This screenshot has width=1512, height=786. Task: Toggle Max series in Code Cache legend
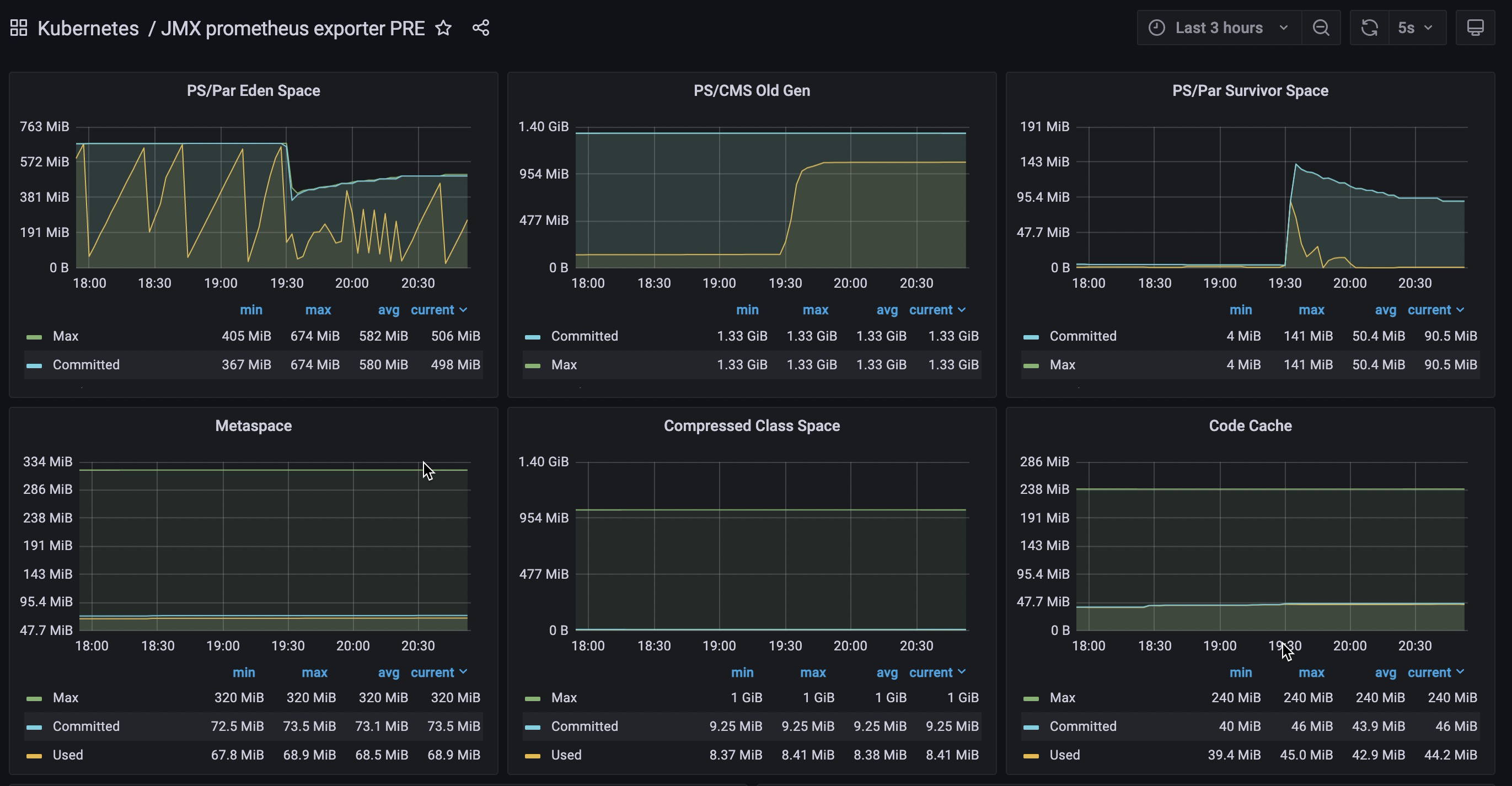[x=1062, y=697]
